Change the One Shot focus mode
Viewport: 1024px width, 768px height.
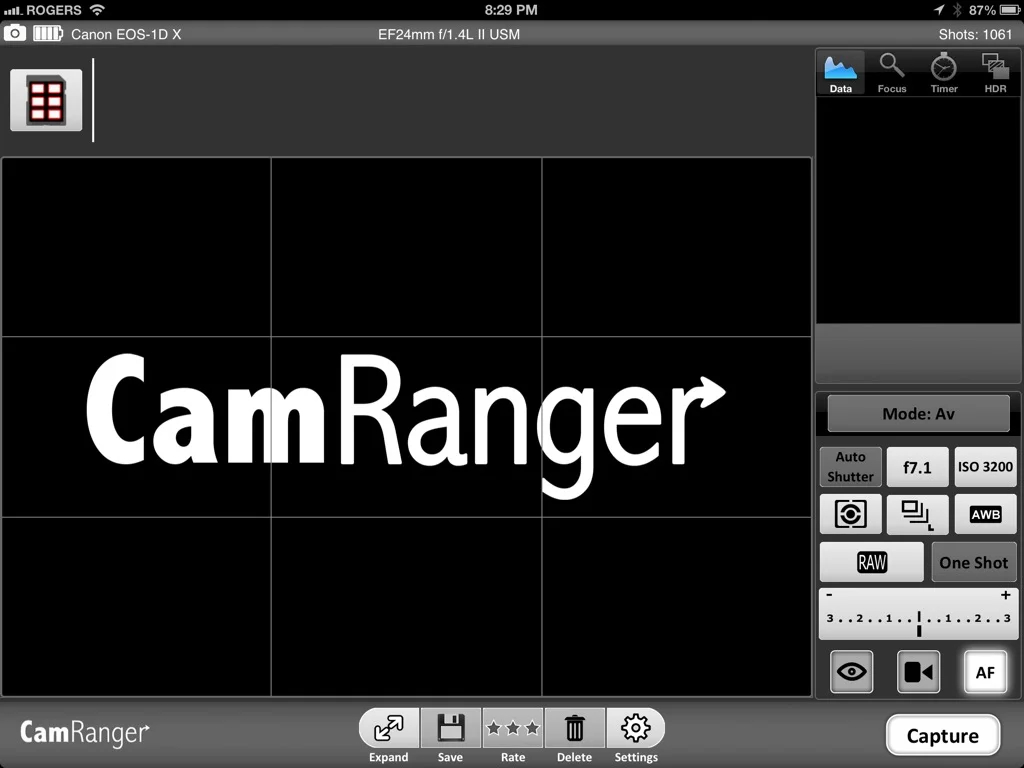973,562
